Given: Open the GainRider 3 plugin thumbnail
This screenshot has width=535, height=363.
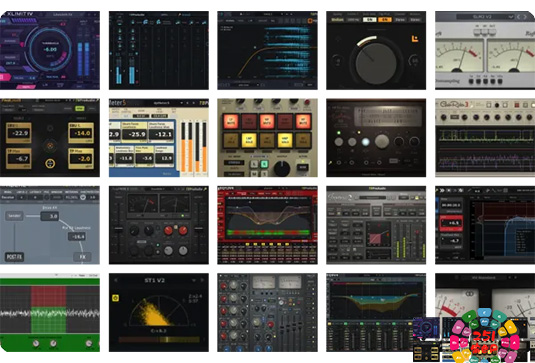Looking at the screenshot, I should (485, 138).
